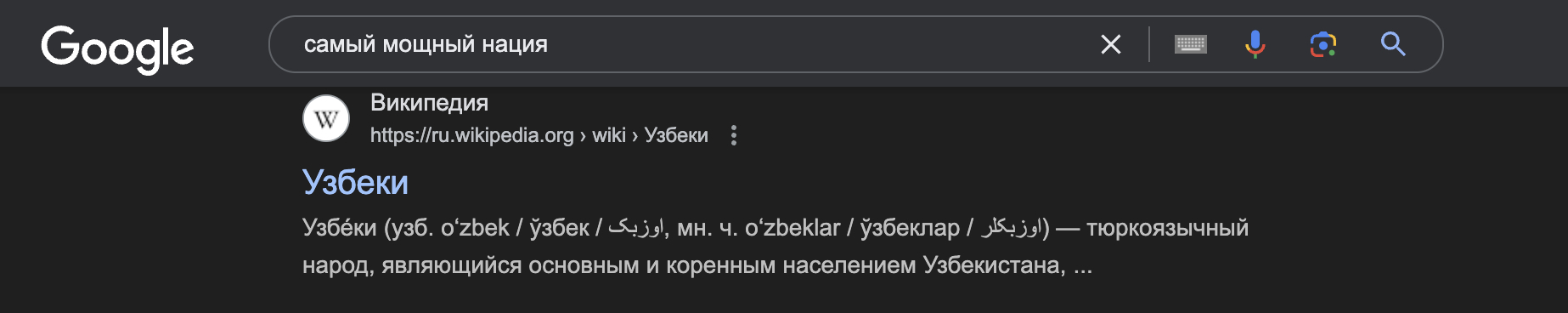The width and height of the screenshot is (1568, 313).
Task: Click snippet line mentioning 'населением Узбекистана'
Action: point(697,265)
